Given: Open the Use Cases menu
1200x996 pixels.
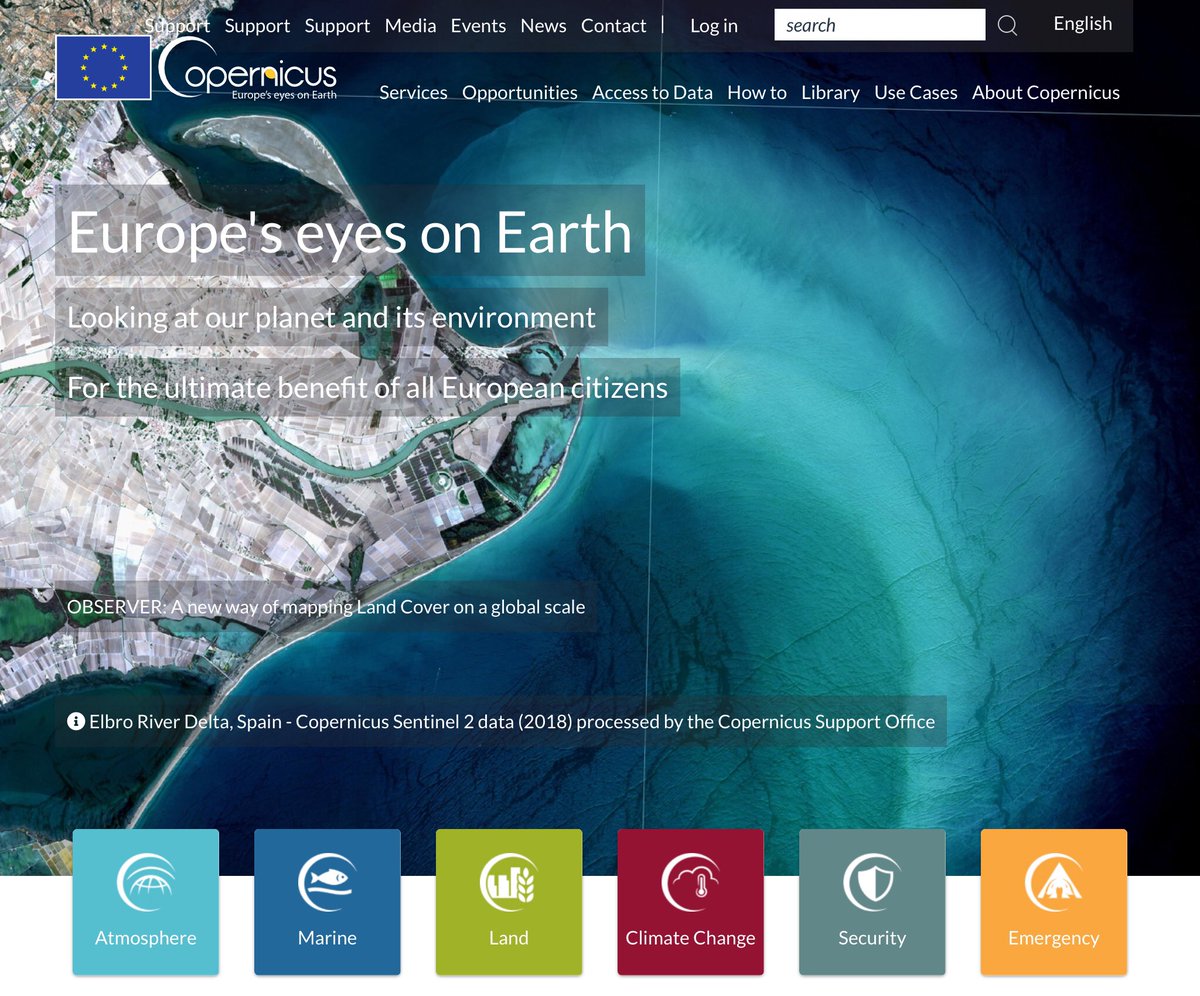Looking at the screenshot, I should coord(916,93).
